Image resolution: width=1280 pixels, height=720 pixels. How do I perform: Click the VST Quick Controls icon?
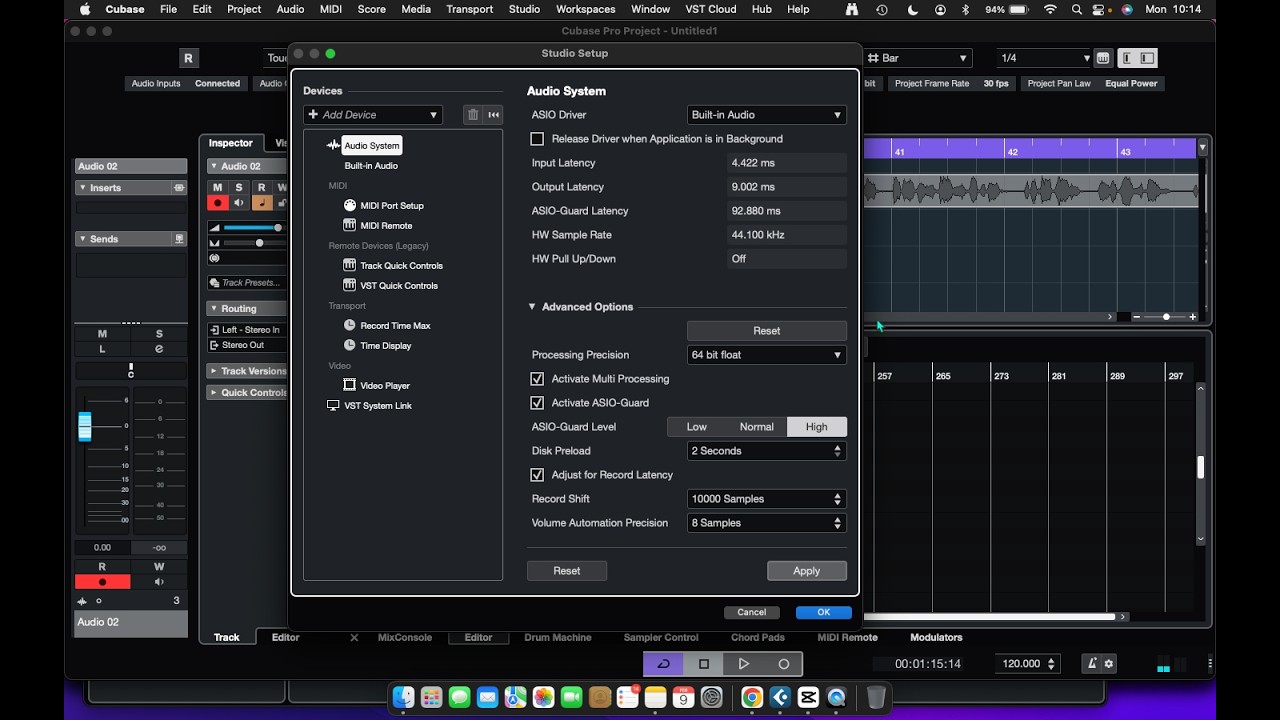(350, 285)
